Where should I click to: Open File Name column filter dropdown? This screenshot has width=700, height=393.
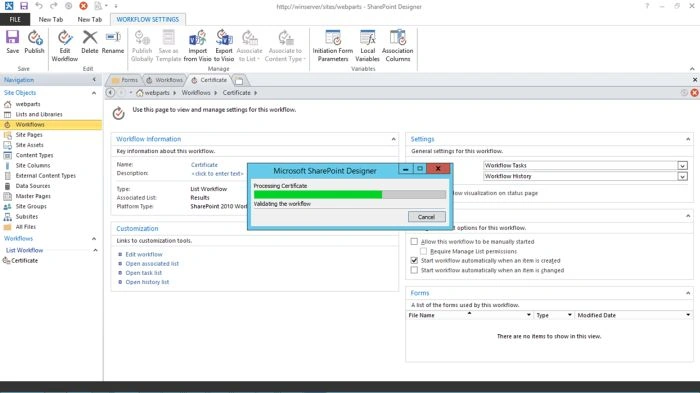pos(529,315)
